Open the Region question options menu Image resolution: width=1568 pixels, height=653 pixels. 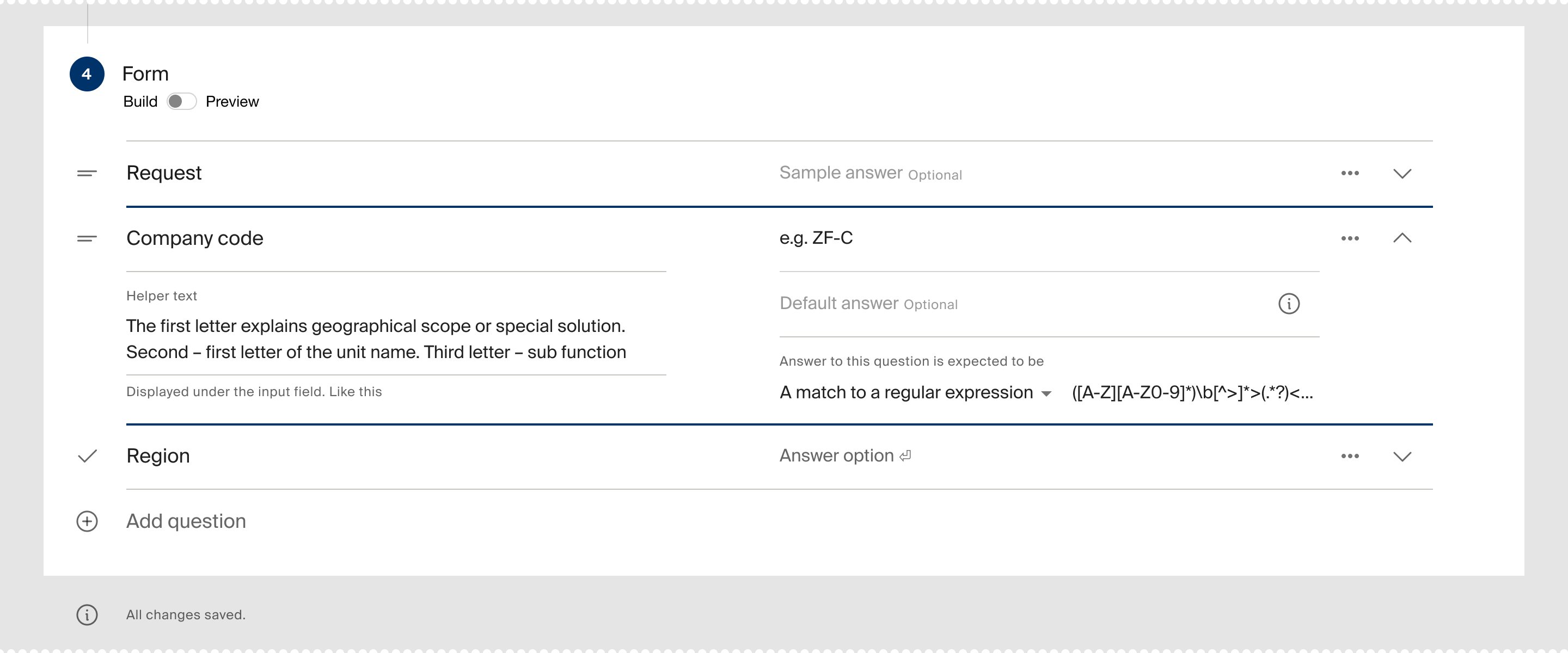coord(1350,455)
